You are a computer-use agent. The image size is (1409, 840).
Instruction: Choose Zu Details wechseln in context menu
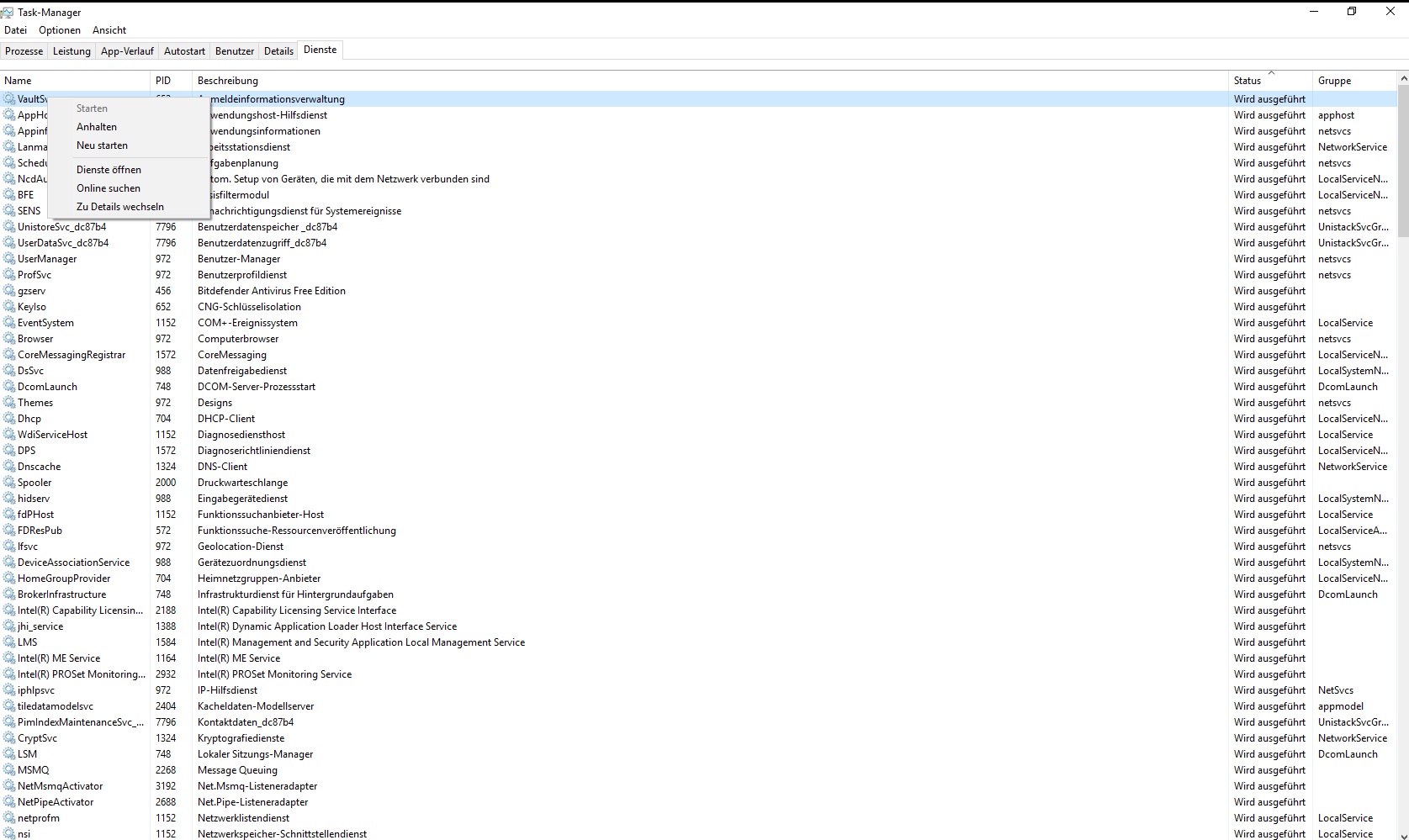(x=128, y=207)
